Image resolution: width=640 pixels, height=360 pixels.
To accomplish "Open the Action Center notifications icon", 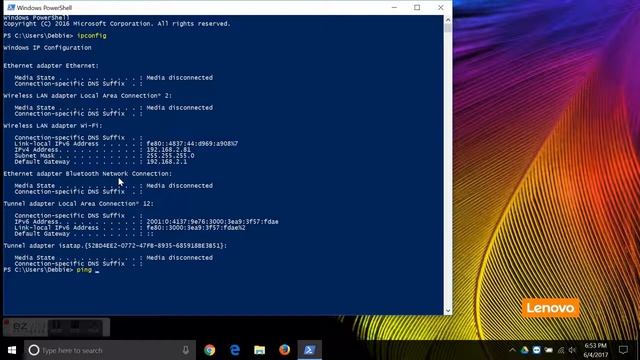I will coord(623,350).
